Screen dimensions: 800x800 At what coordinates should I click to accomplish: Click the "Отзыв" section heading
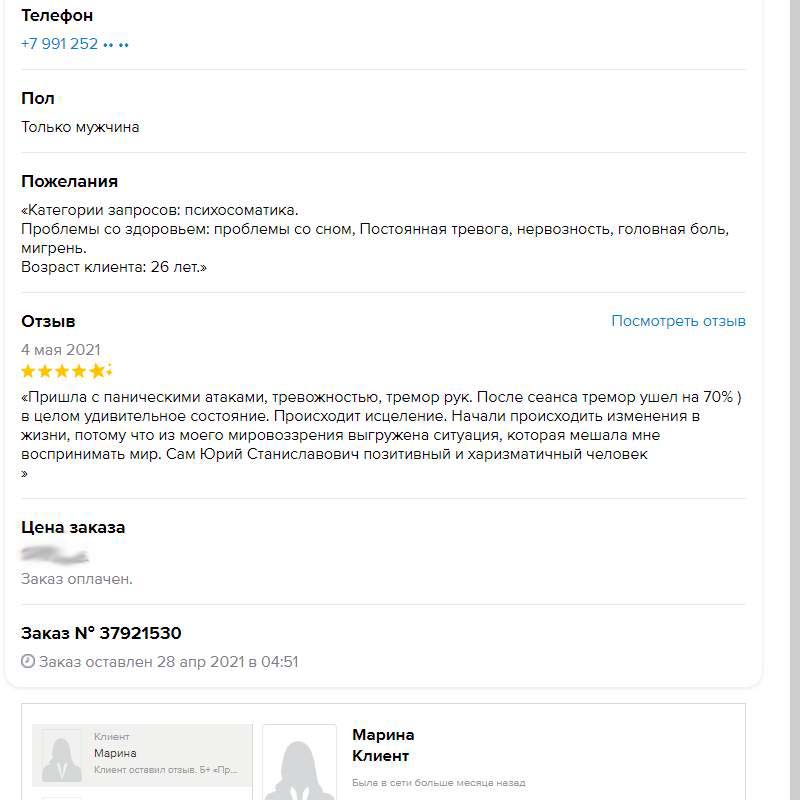pos(48,321)
